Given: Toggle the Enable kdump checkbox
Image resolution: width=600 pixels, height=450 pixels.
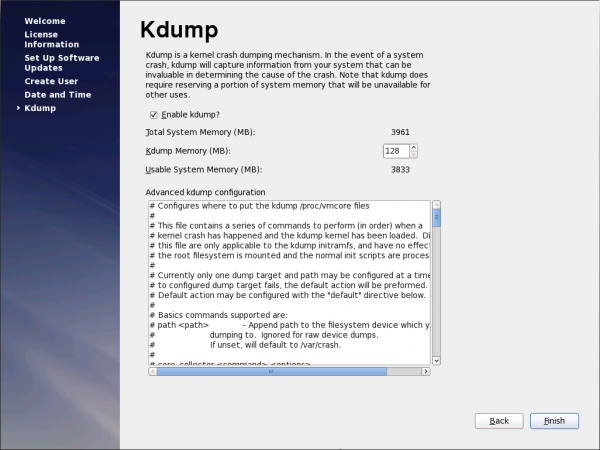Looking at the screenshot, I should tap(153, 115).
